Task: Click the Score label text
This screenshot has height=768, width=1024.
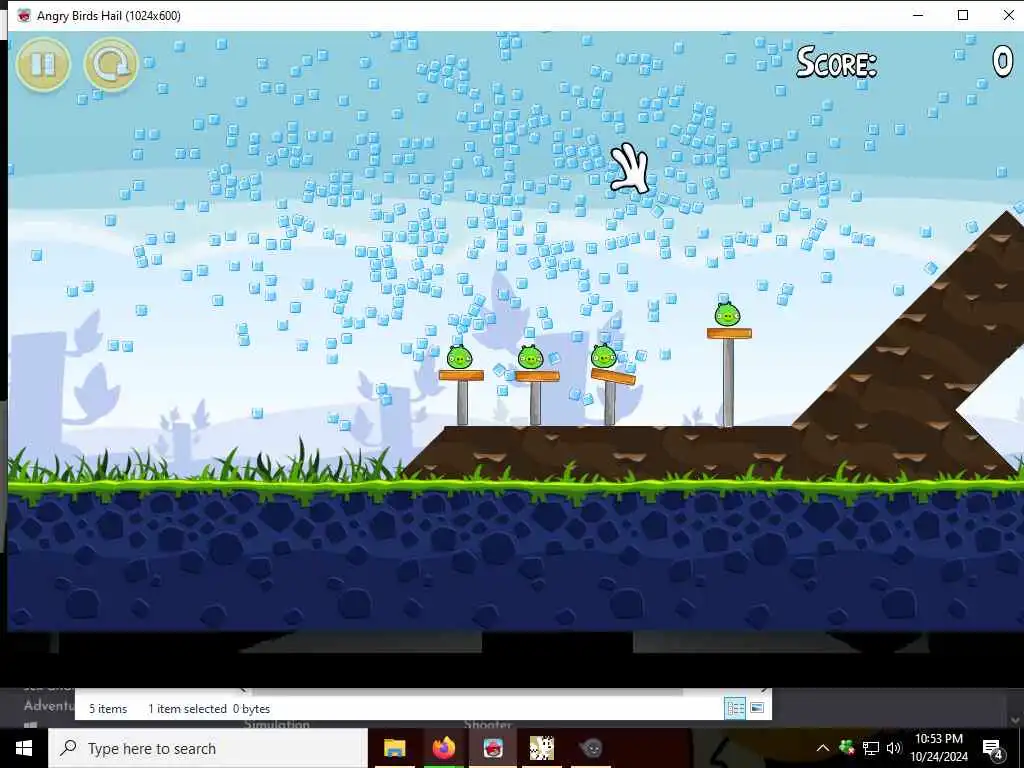Action: [836, 63]
